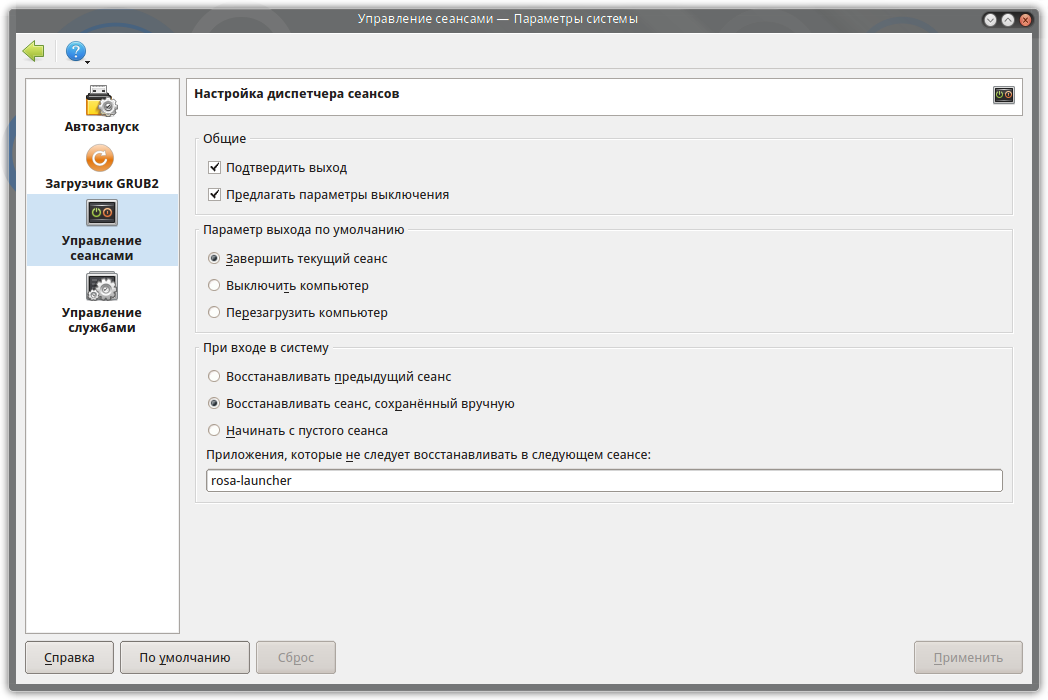1048x700 pixels.
Task: Toggle the Подтвердить выход checkbox
Action: coord(214,168)
